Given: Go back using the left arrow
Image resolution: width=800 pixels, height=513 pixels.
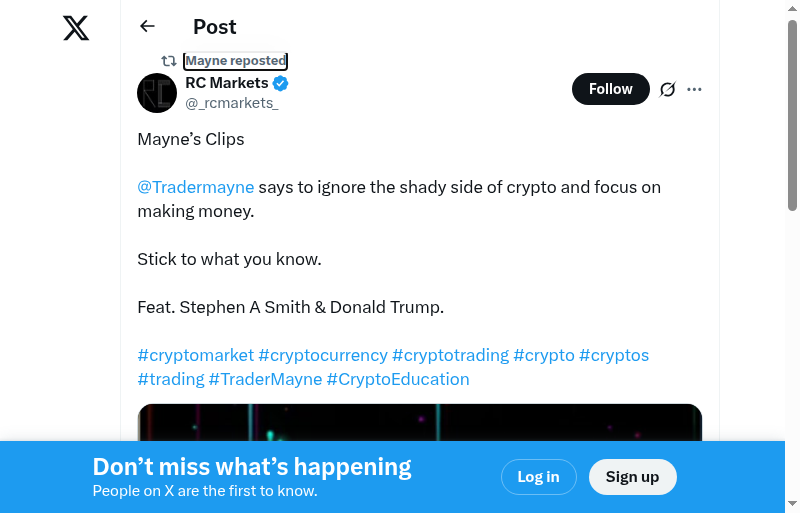Looking at the screenshot, I should [148, 26].
